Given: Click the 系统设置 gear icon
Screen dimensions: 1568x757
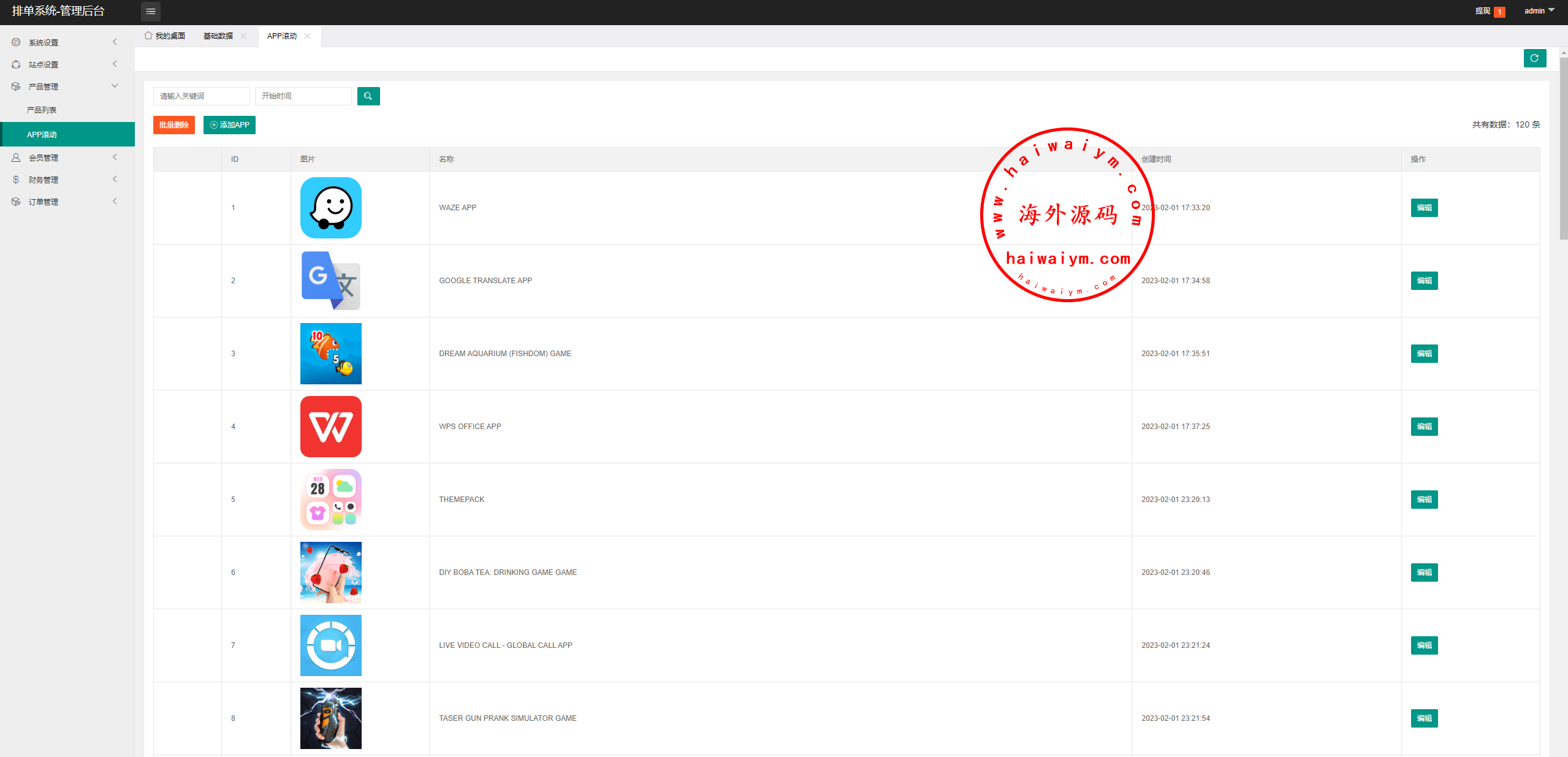Looking at the screenshot, I should [16, 42].
